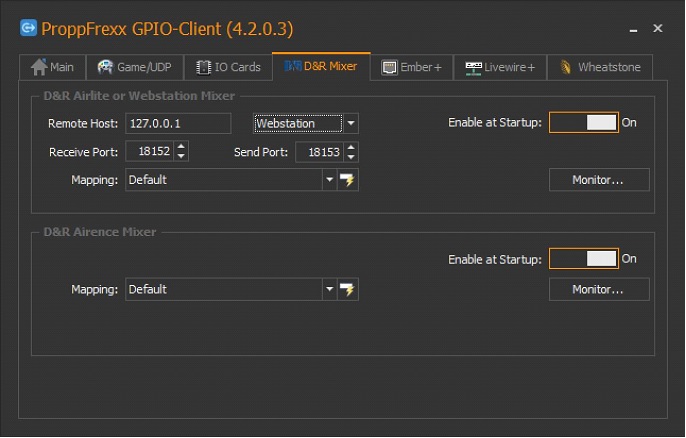This screenshot has width=686, height=438.
Task: Click the Remote Host input field
Action: (178, 124)
